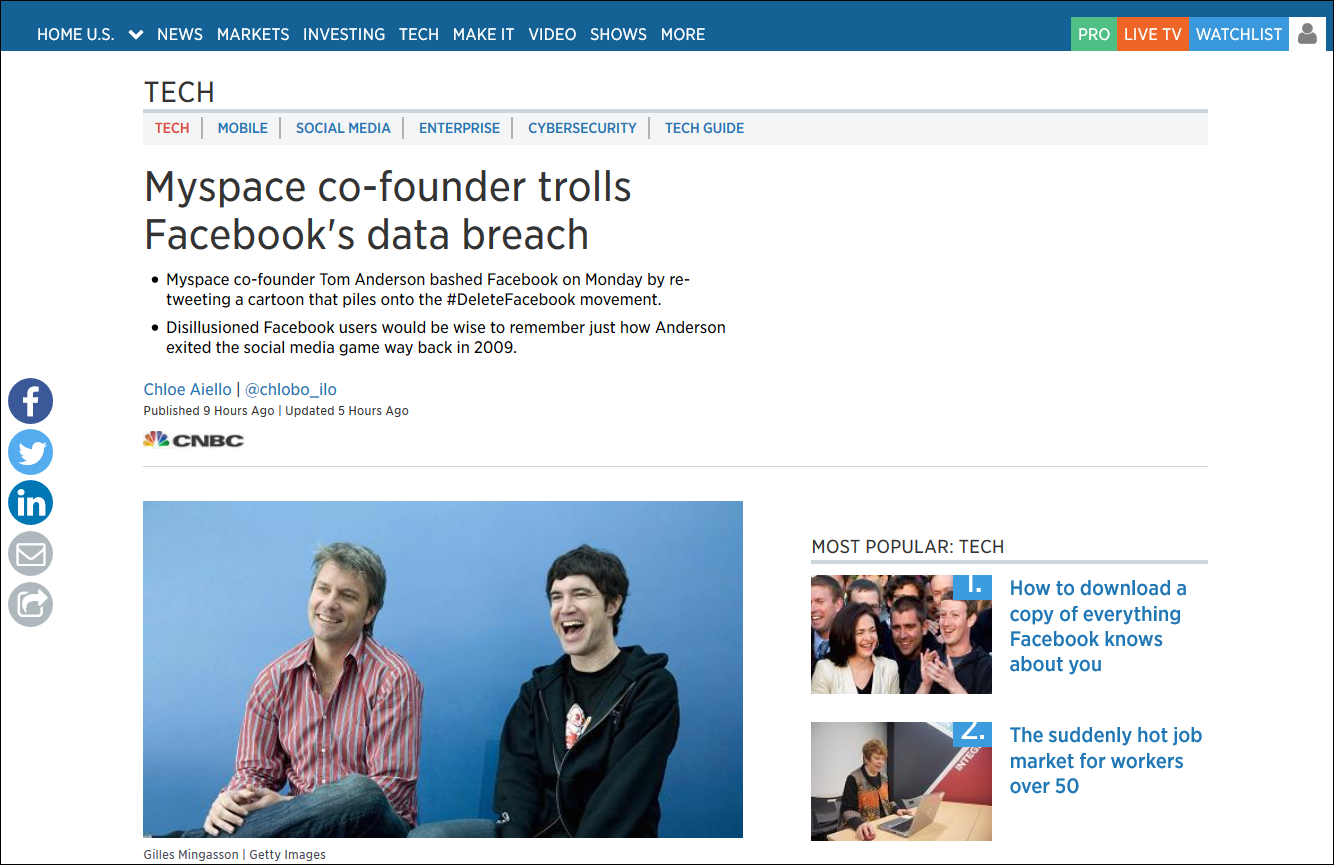The height and width of the screenshot is (865, 1334).
Task: Open thumbnail for Facebook data download story
Action: click(901, 634)
